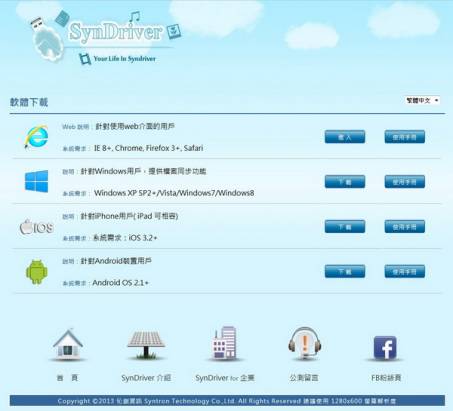
Task: Download the Windows client
Action: (345, 182)
